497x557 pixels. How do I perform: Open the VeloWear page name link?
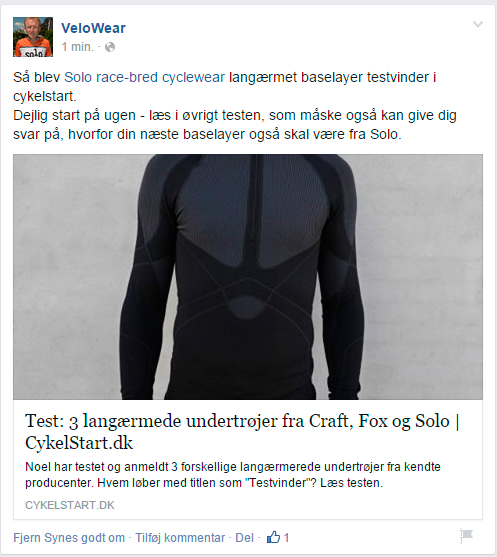coord(93,28)
